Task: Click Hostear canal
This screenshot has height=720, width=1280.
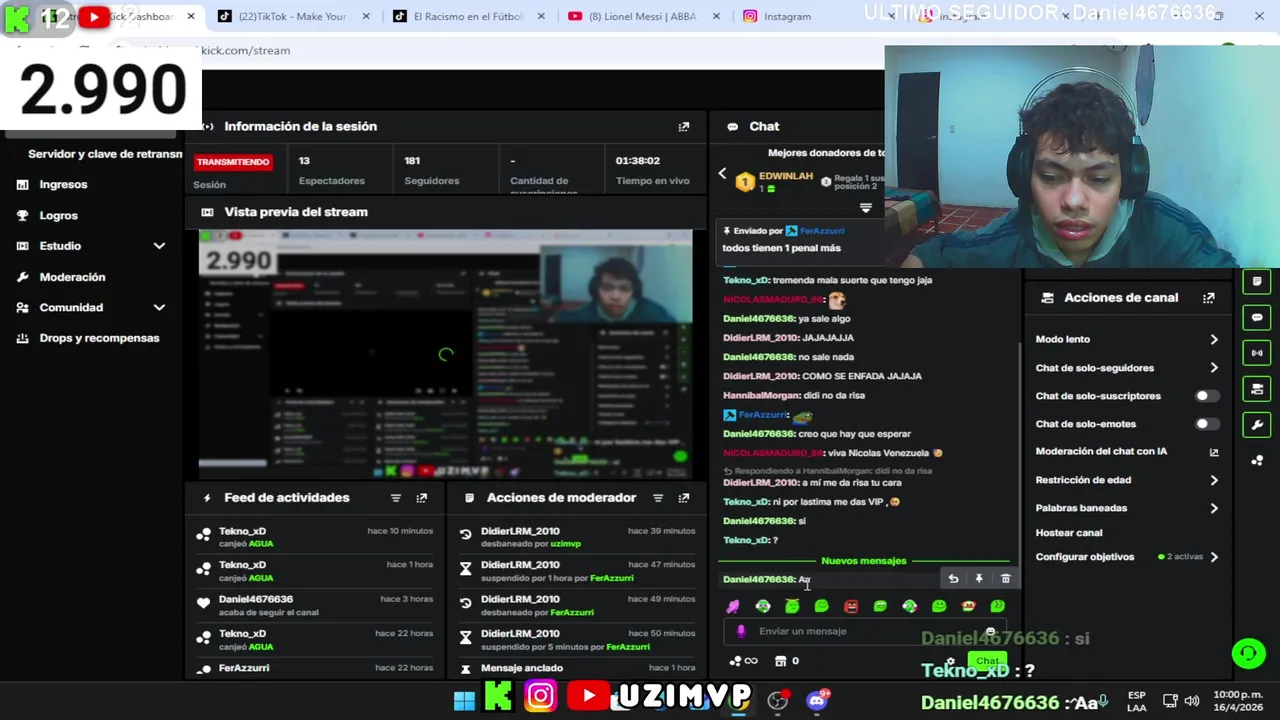Action: tap(1069, 533)
